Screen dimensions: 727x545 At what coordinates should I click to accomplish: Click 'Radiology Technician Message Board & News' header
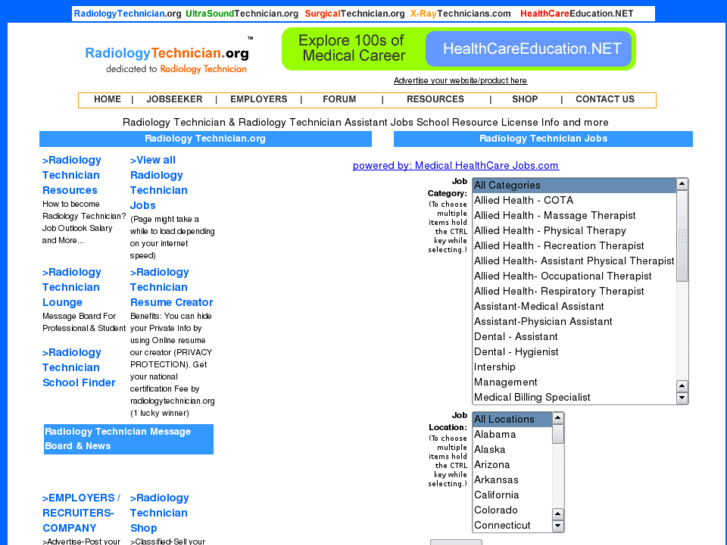tap(128, 439)
